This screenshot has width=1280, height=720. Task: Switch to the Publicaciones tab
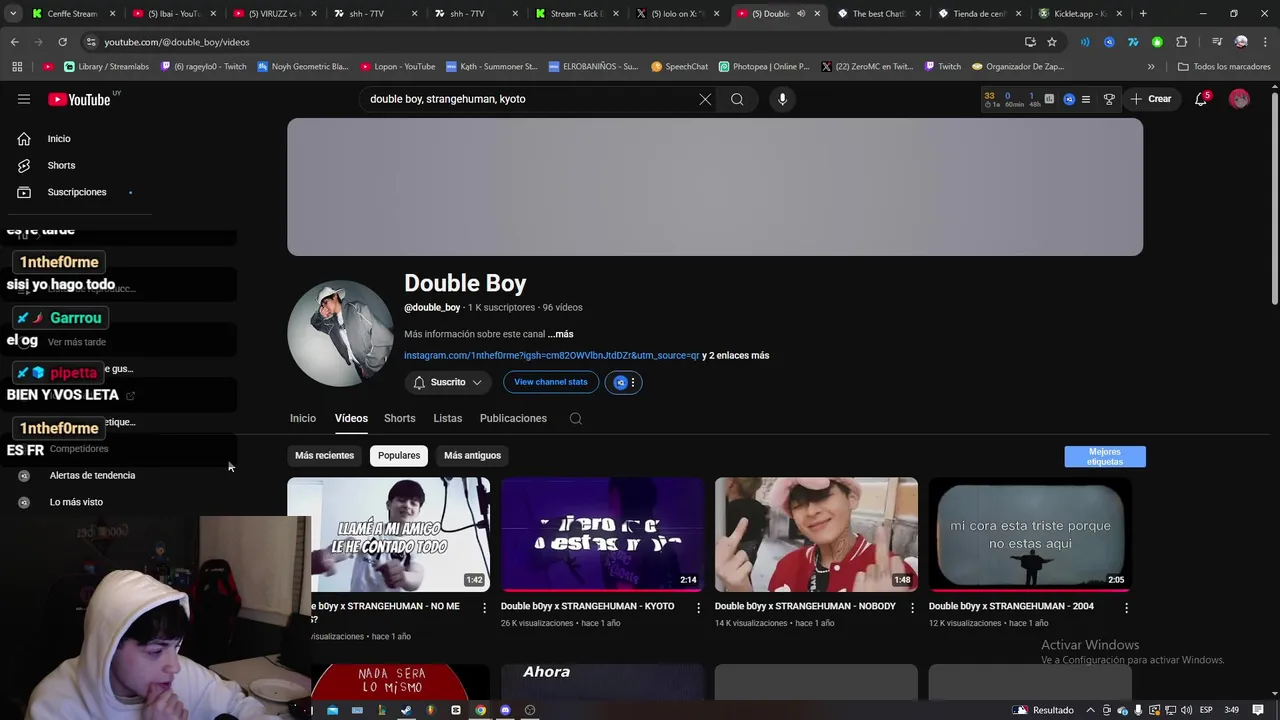[x=513, y=419]
